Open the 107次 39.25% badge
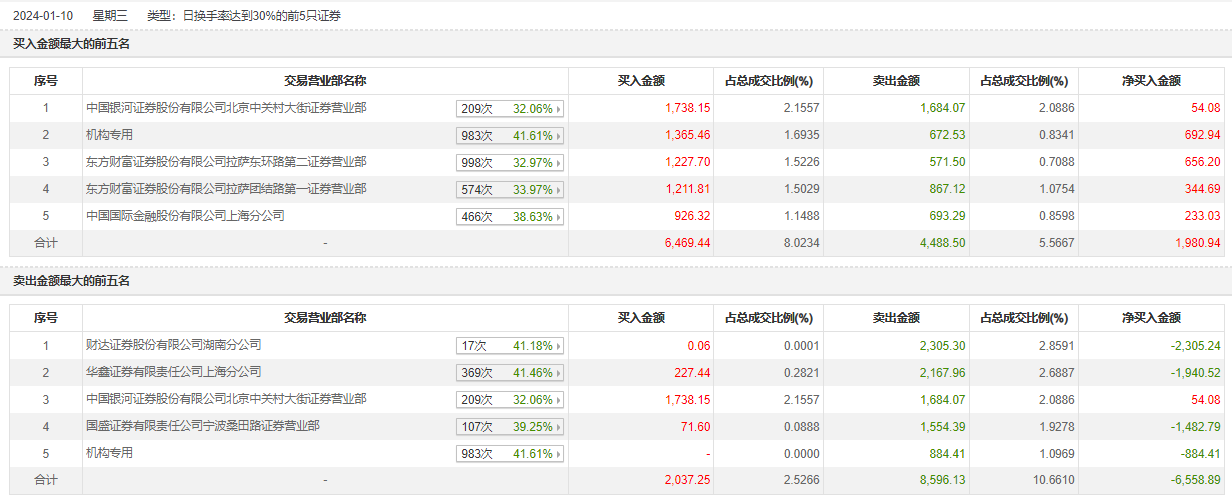Screen dimensions: 1232x498 (x=510, y=427)
